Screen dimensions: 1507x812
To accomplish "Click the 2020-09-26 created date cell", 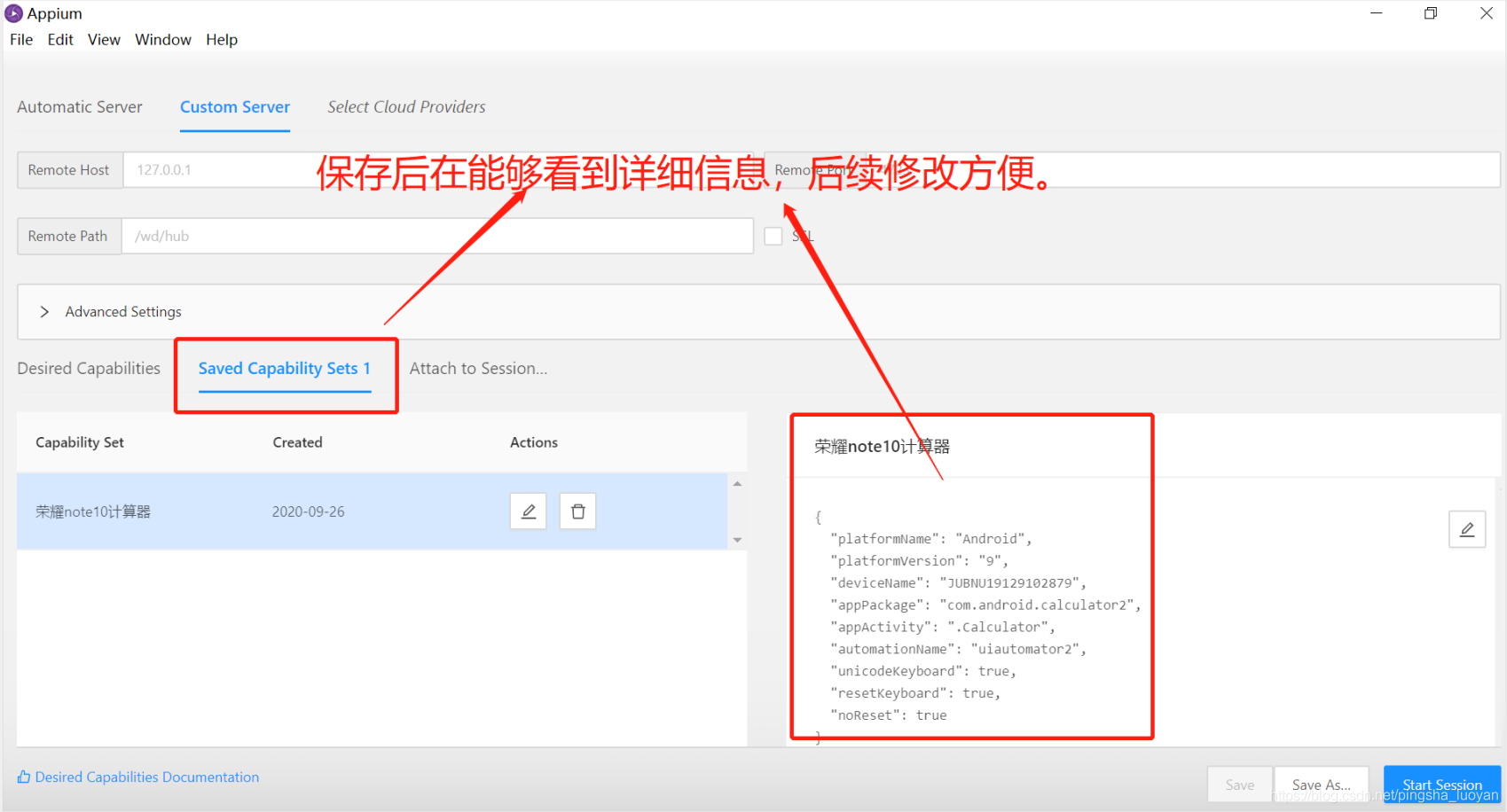I will click(x=308, y=511).
